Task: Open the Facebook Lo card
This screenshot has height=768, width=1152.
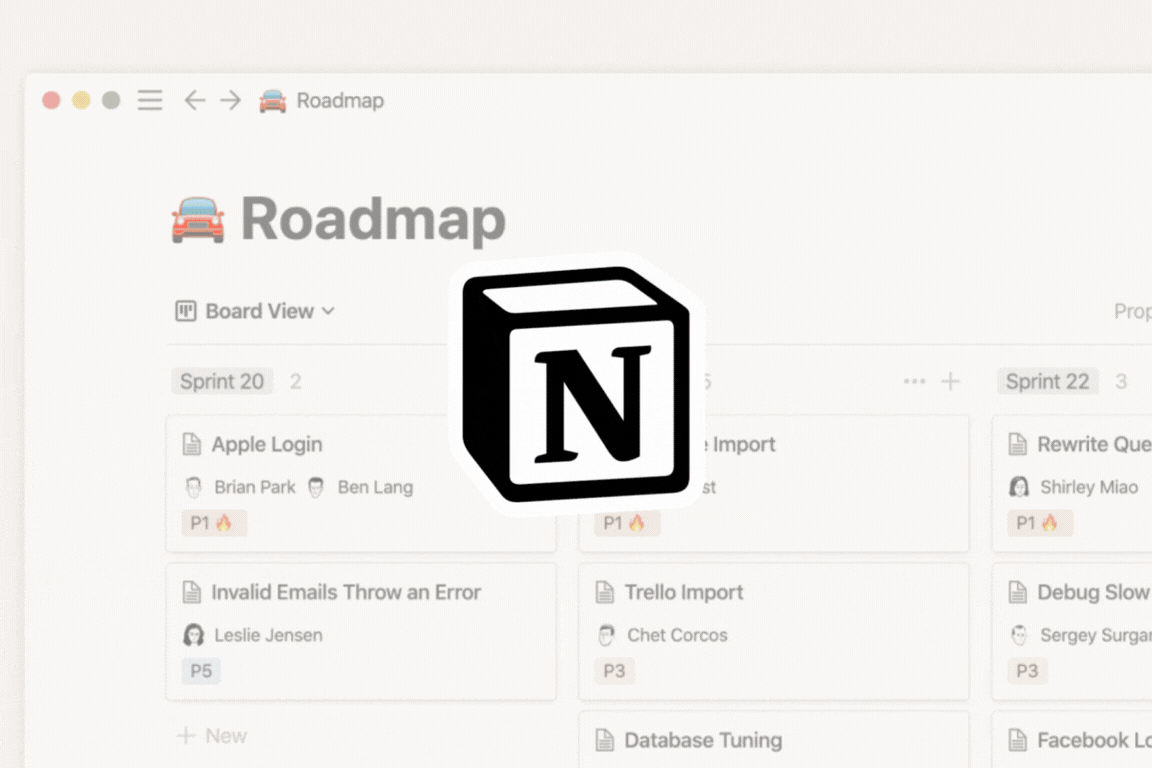Action: [x=1072, y=740]
